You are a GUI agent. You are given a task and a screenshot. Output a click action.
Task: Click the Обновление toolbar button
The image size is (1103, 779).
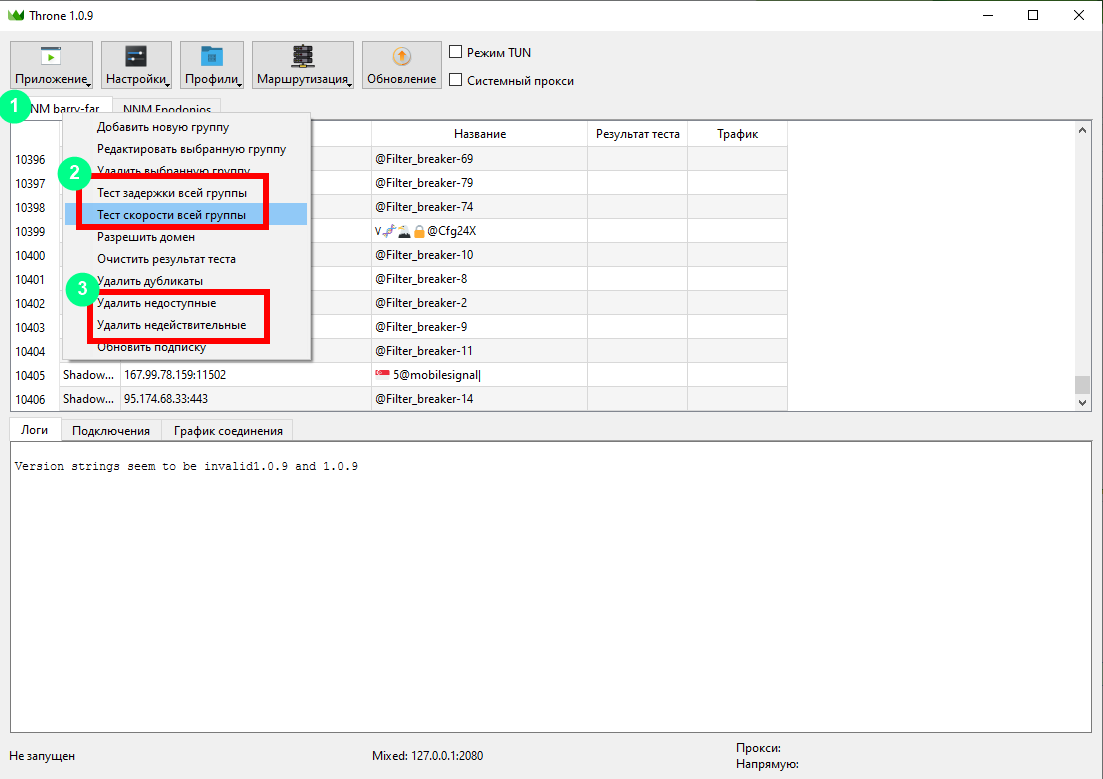pyautogui.click(x=402, y=65)
